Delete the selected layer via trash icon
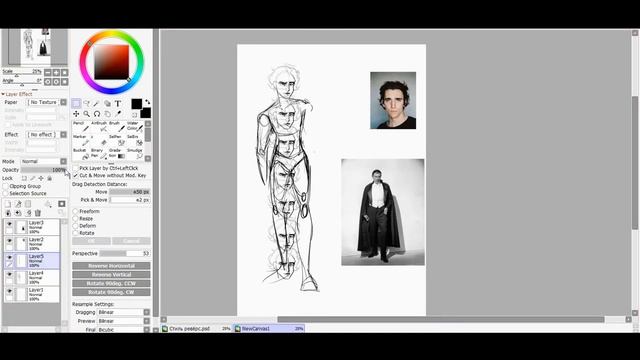The width and height of the screenshot is (640, 360). [x=38, y=213]
